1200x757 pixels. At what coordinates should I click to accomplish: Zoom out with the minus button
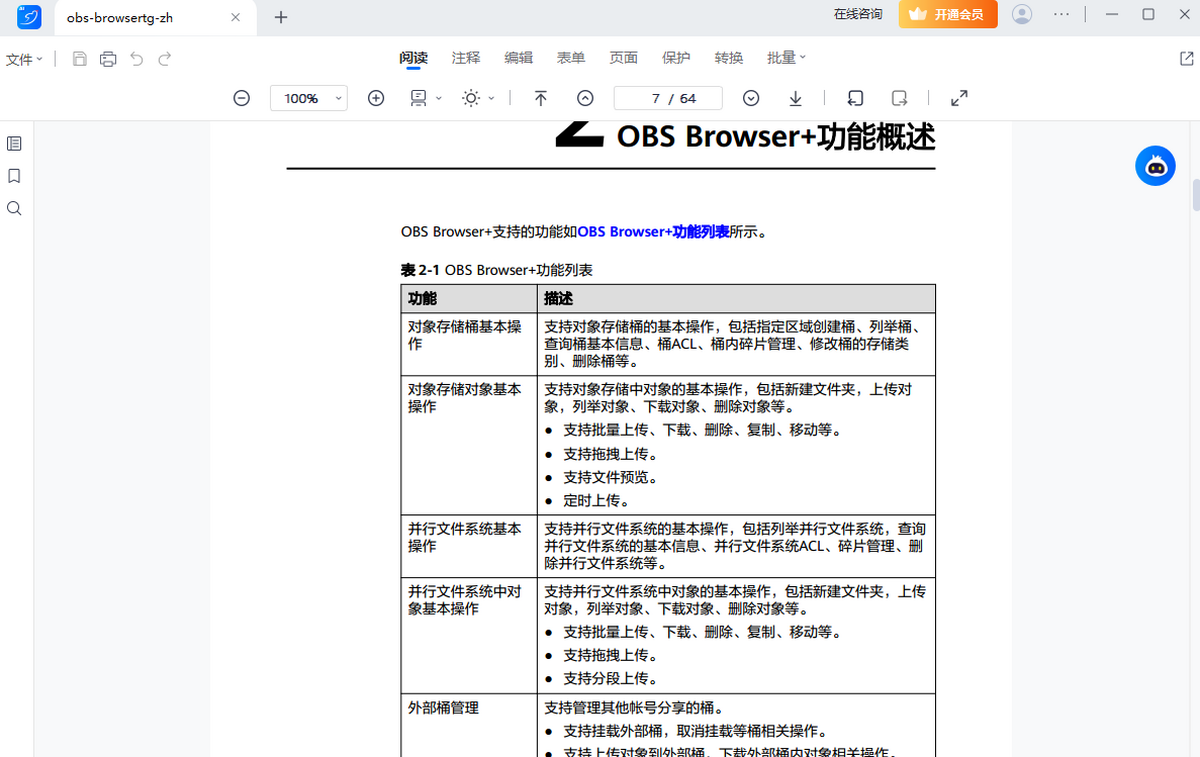(241, 98)
